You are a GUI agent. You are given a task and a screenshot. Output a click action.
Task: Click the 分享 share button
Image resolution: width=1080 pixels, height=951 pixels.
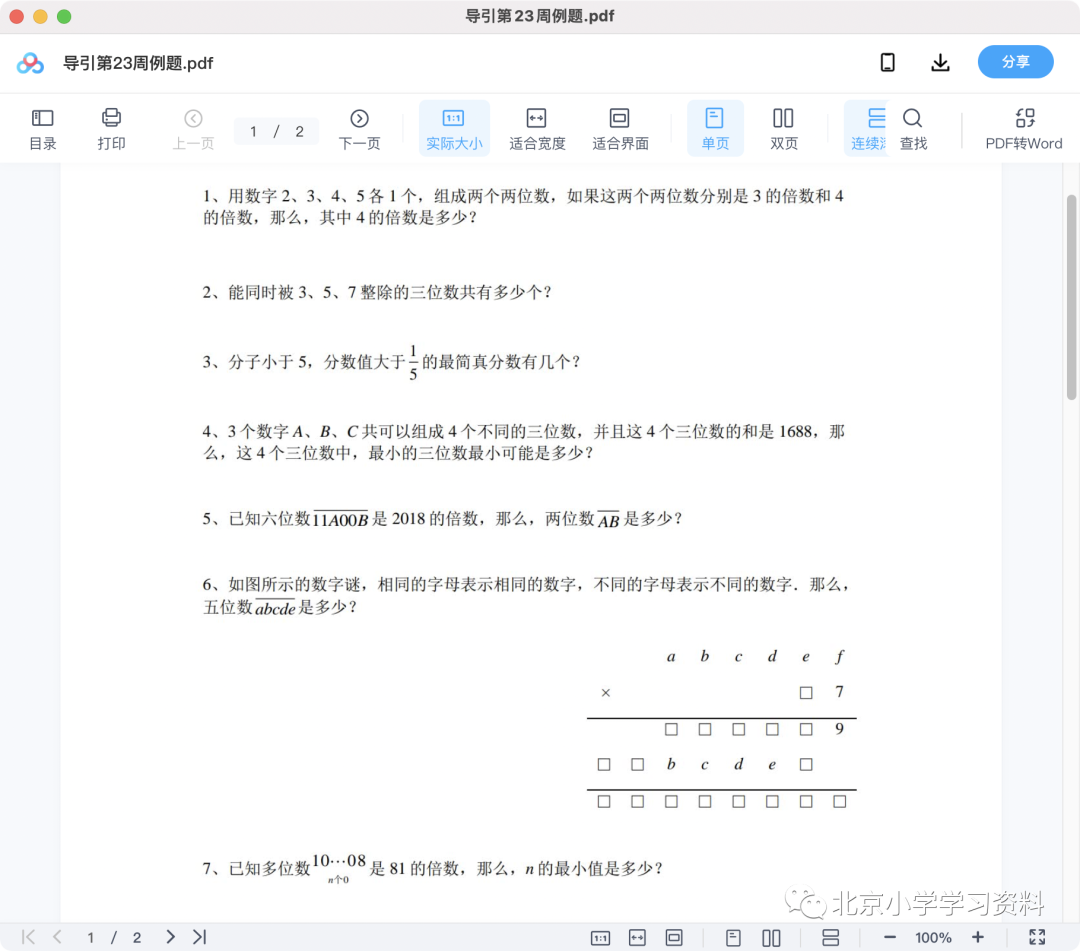1015,62
